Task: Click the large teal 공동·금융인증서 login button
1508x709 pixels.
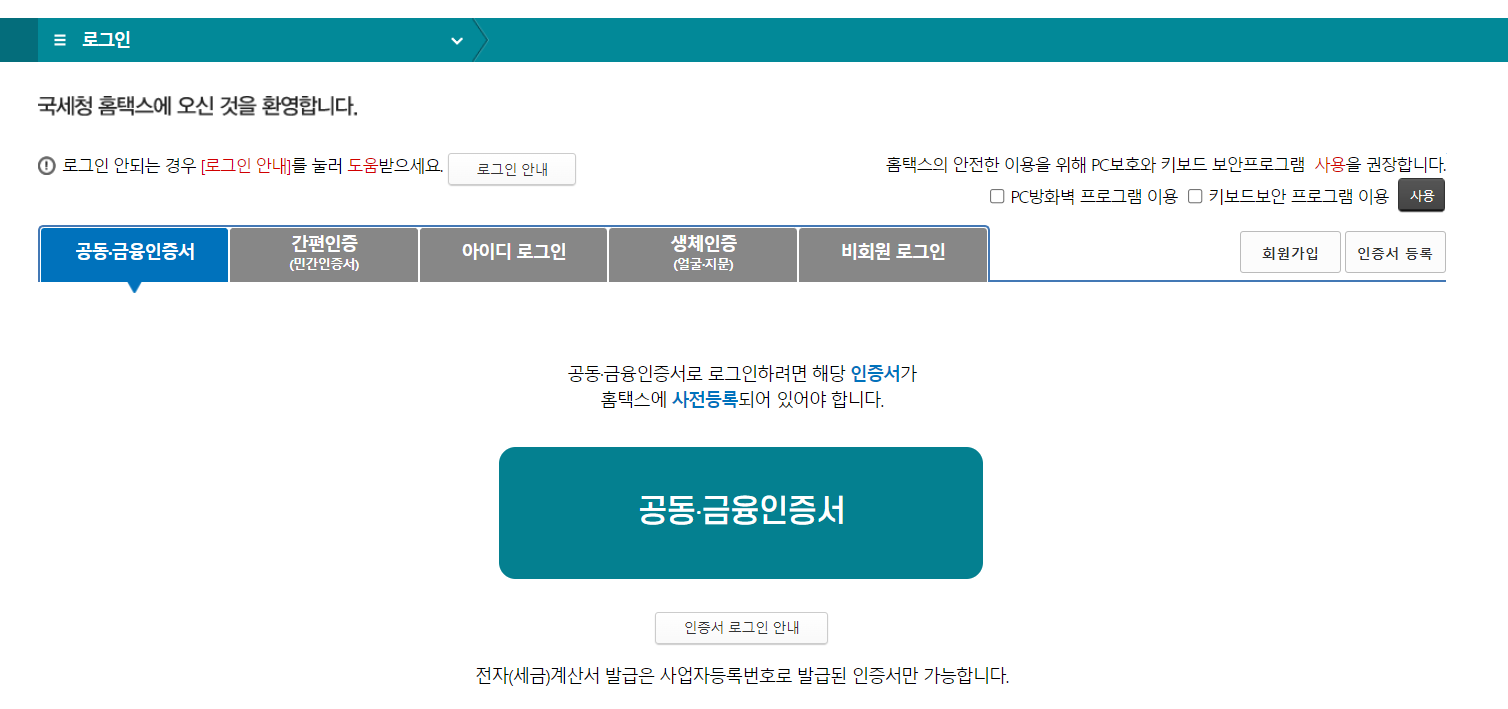Action: click(x=741, y=512)
